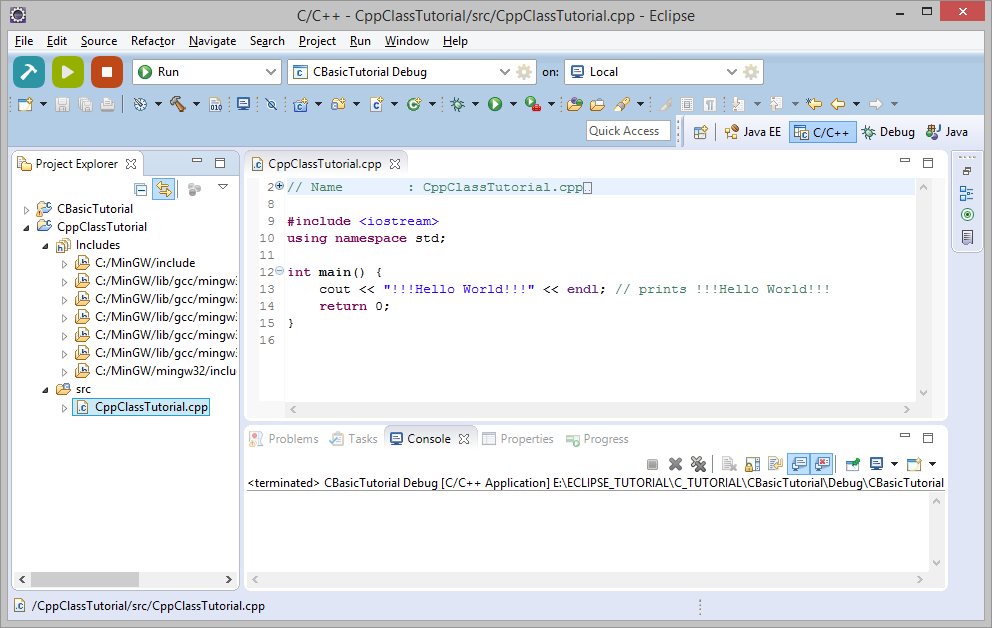Click the New C++ Class icon
Viewport: 992px width, 628px height.
click(414, 104)
